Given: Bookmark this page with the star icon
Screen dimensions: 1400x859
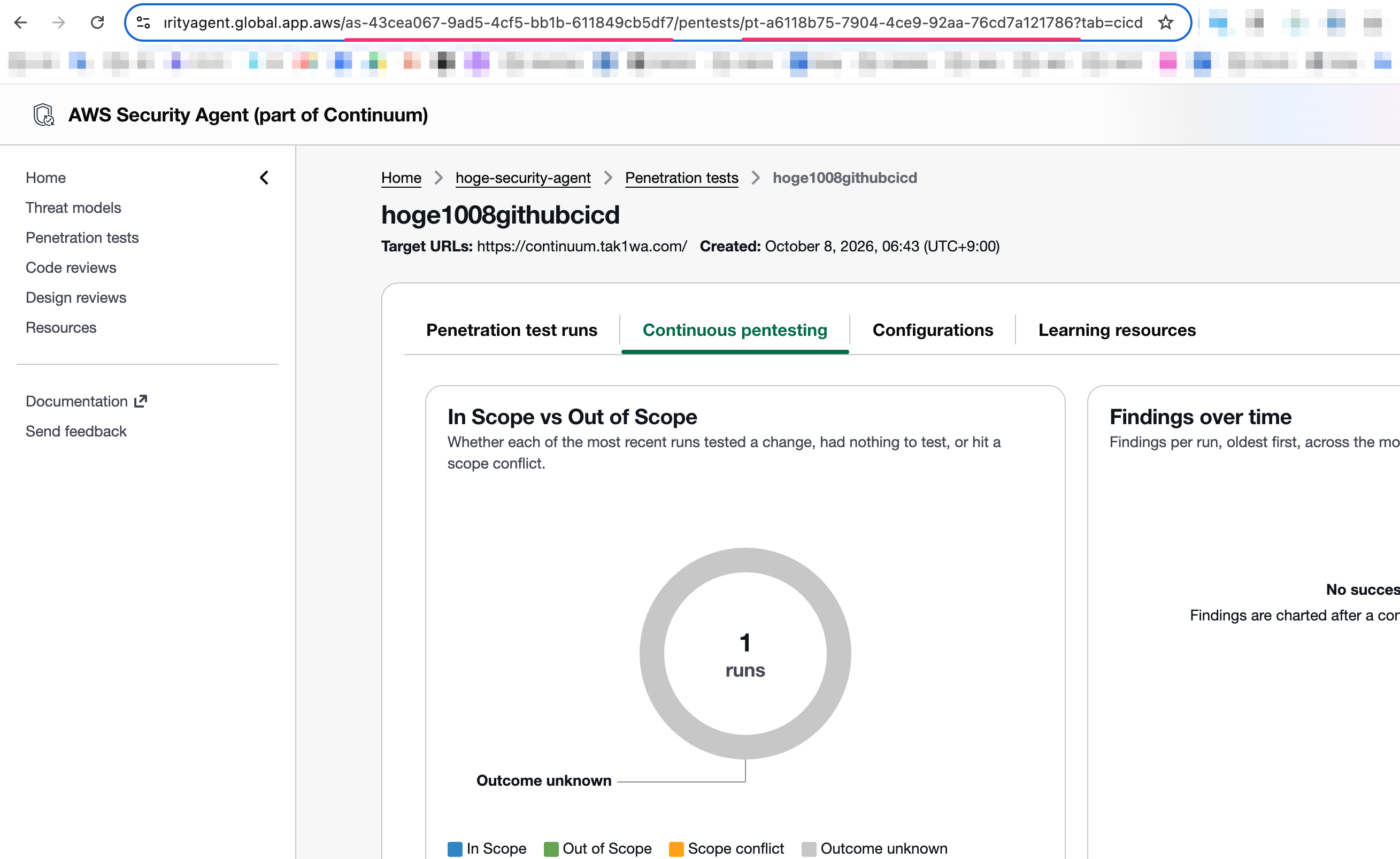Looking at the screenshot, I should pyautogui.click(x=1165, y=22).
